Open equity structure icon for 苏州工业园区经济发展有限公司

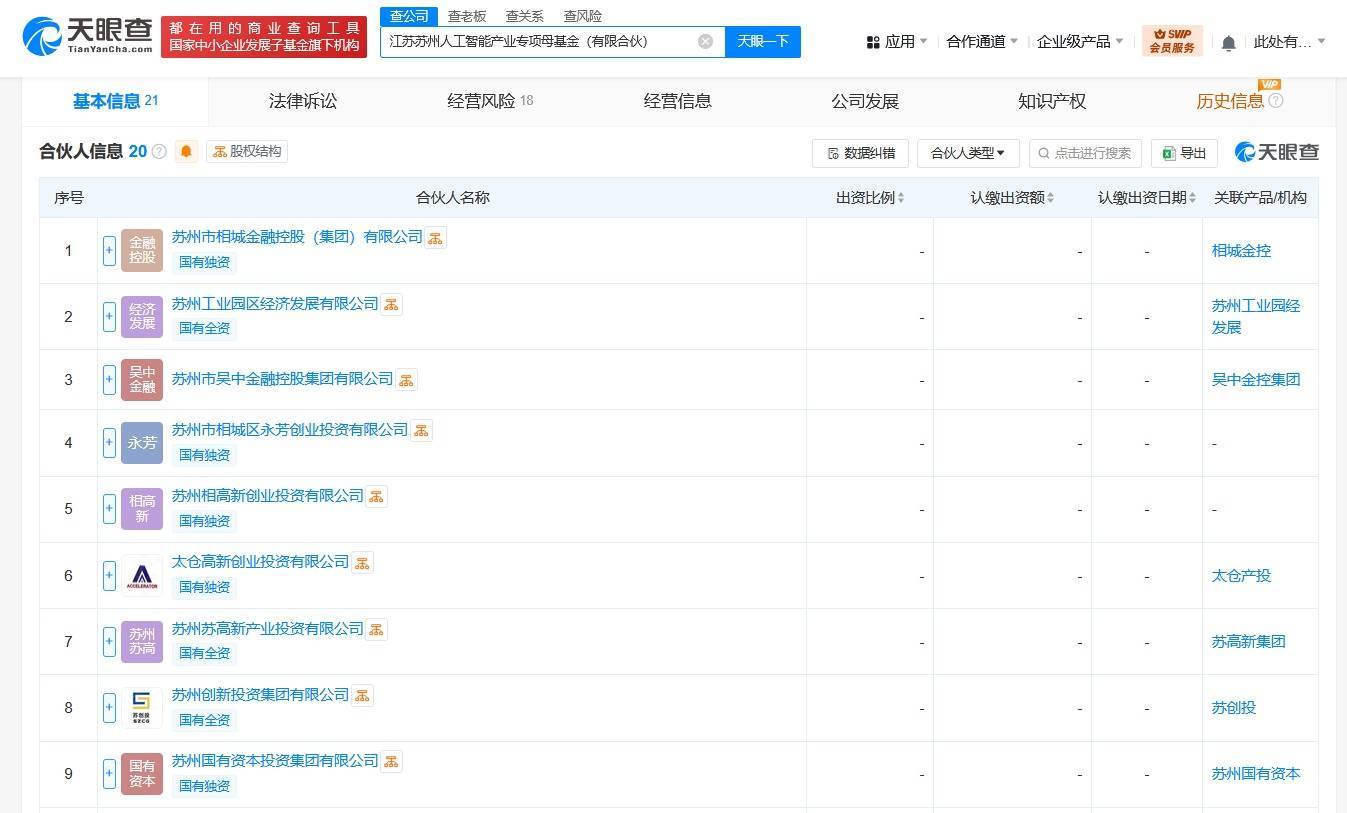391,304
